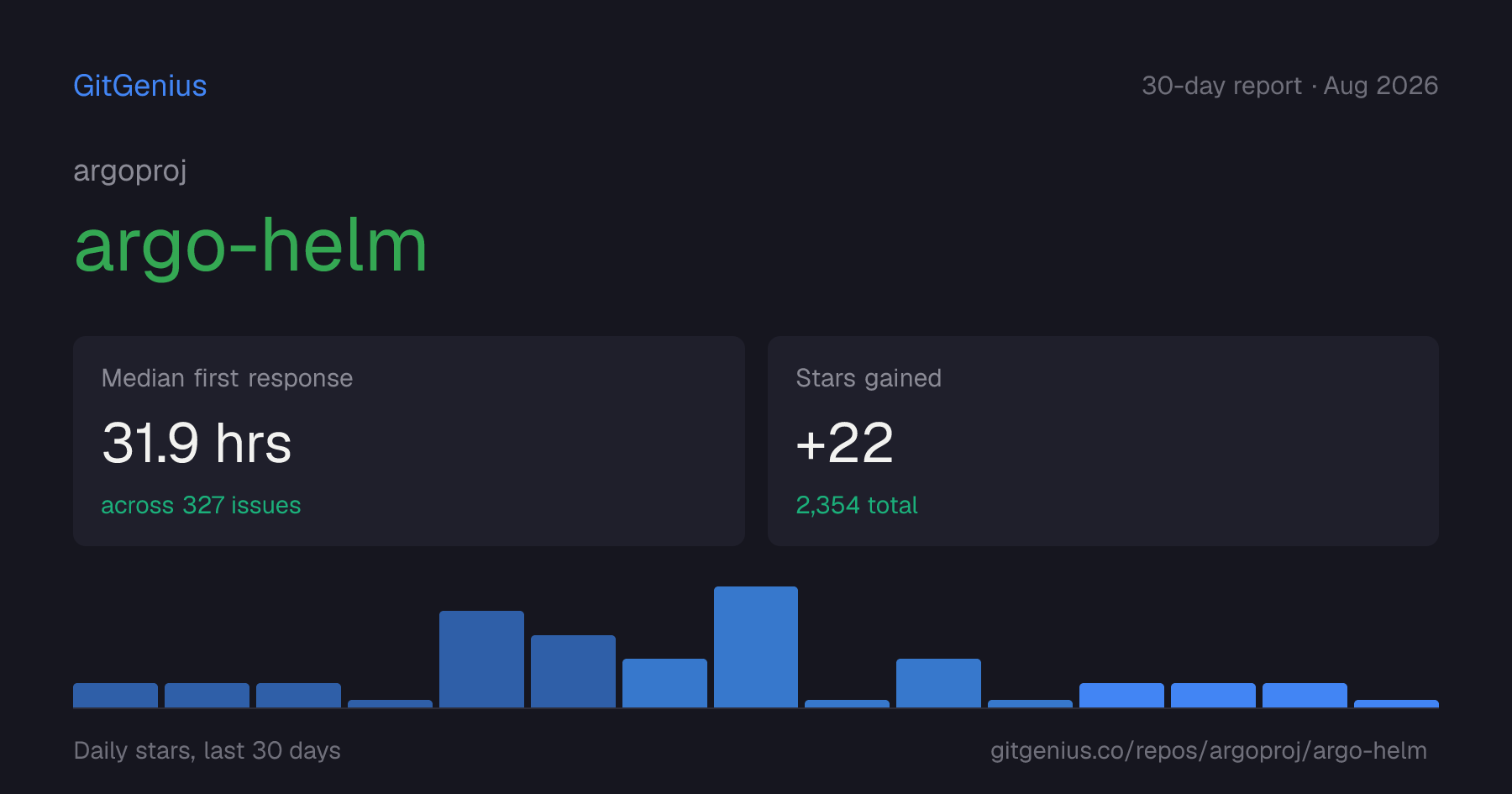The width and height of the screenshot is (1512, 794).
Task: Click the twelfth bright blue chart bar
Action: (1121, 695)
